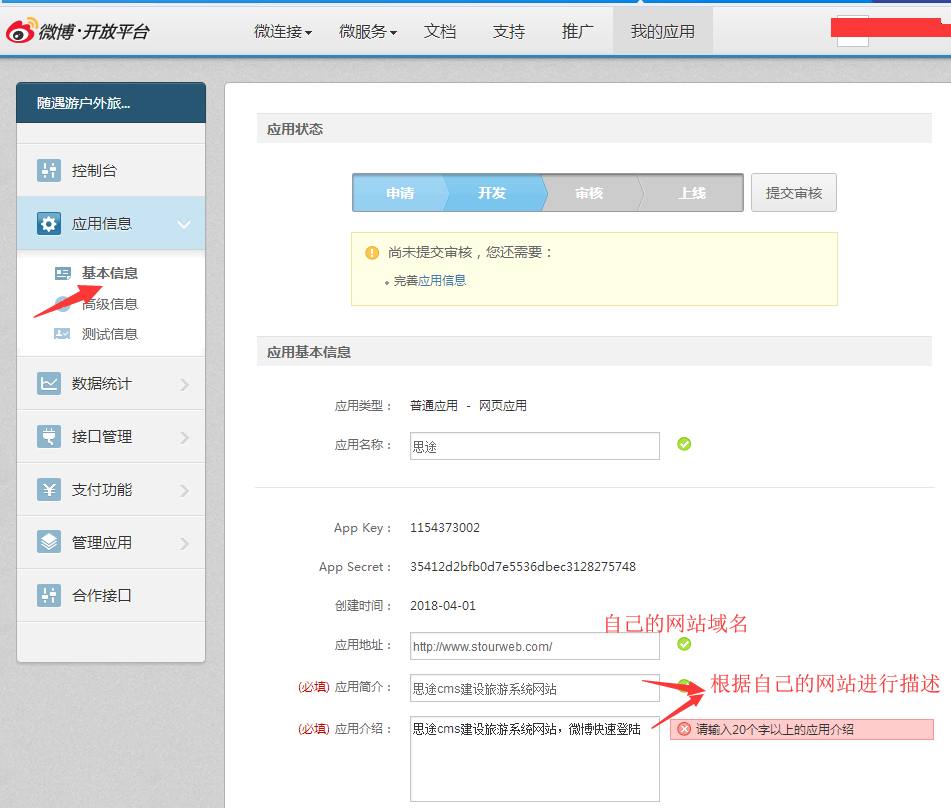
Task: Click the 应用地址 URL field
Action: (x=534, y=647)
